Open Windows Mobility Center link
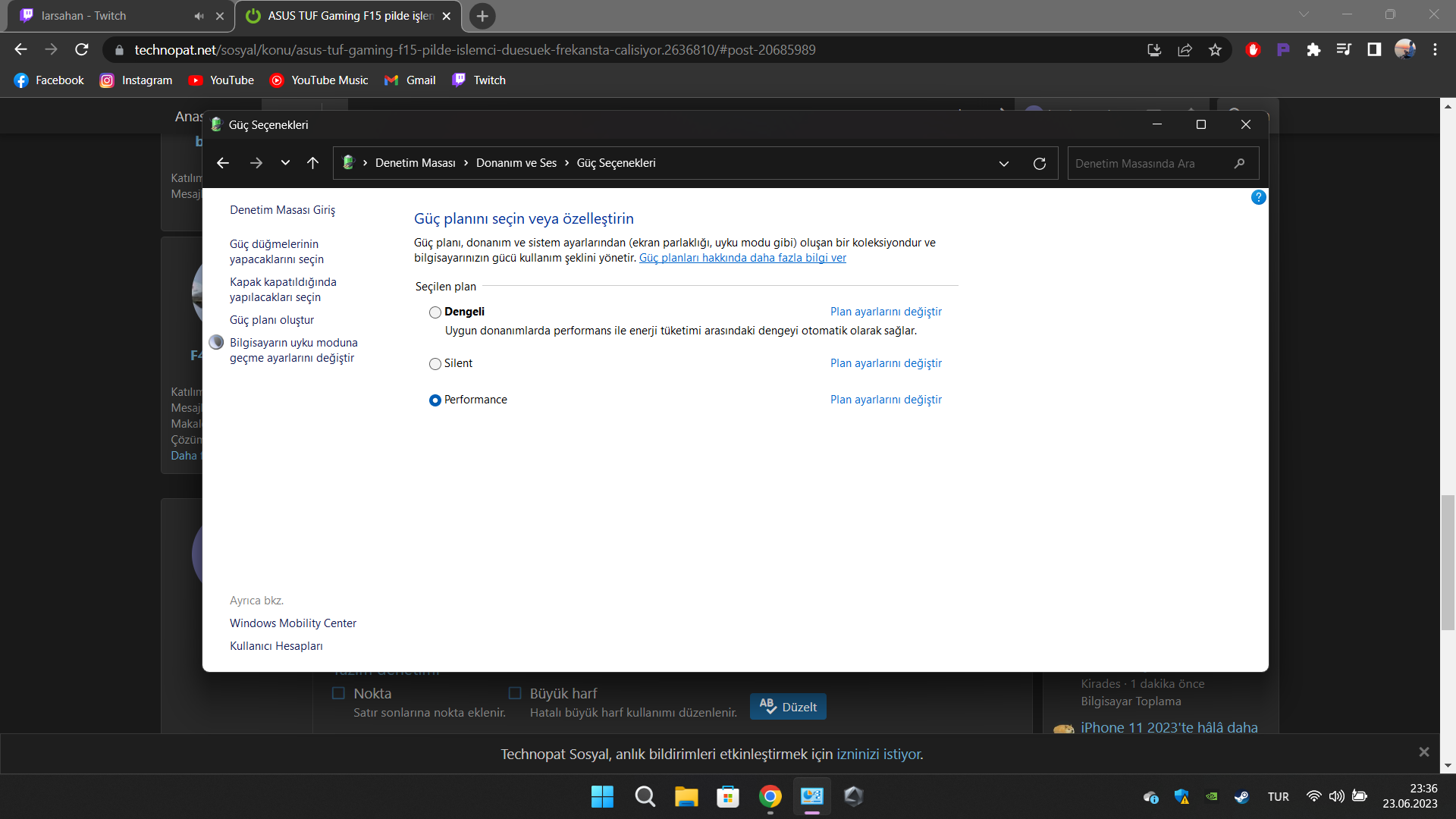This screenshot has width=1456, height=819. click(293, 623)
